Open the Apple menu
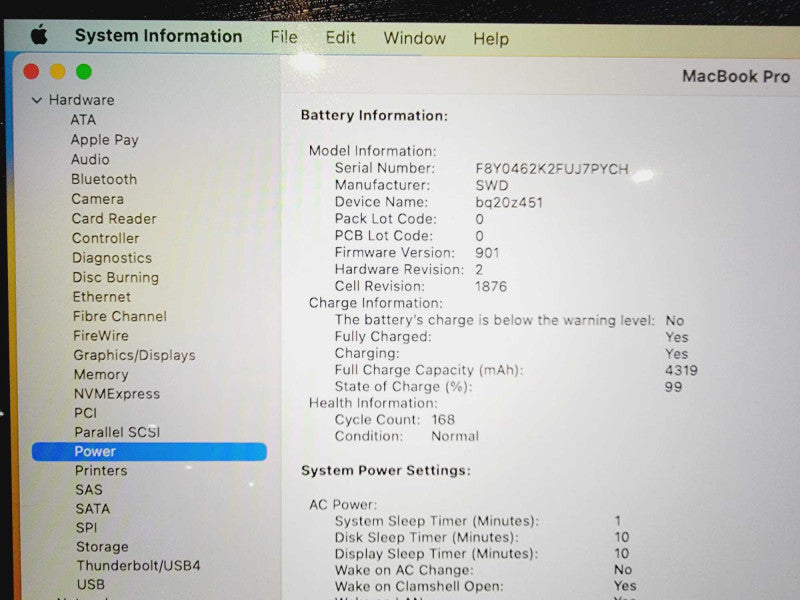800x600 pixels. 39,36
